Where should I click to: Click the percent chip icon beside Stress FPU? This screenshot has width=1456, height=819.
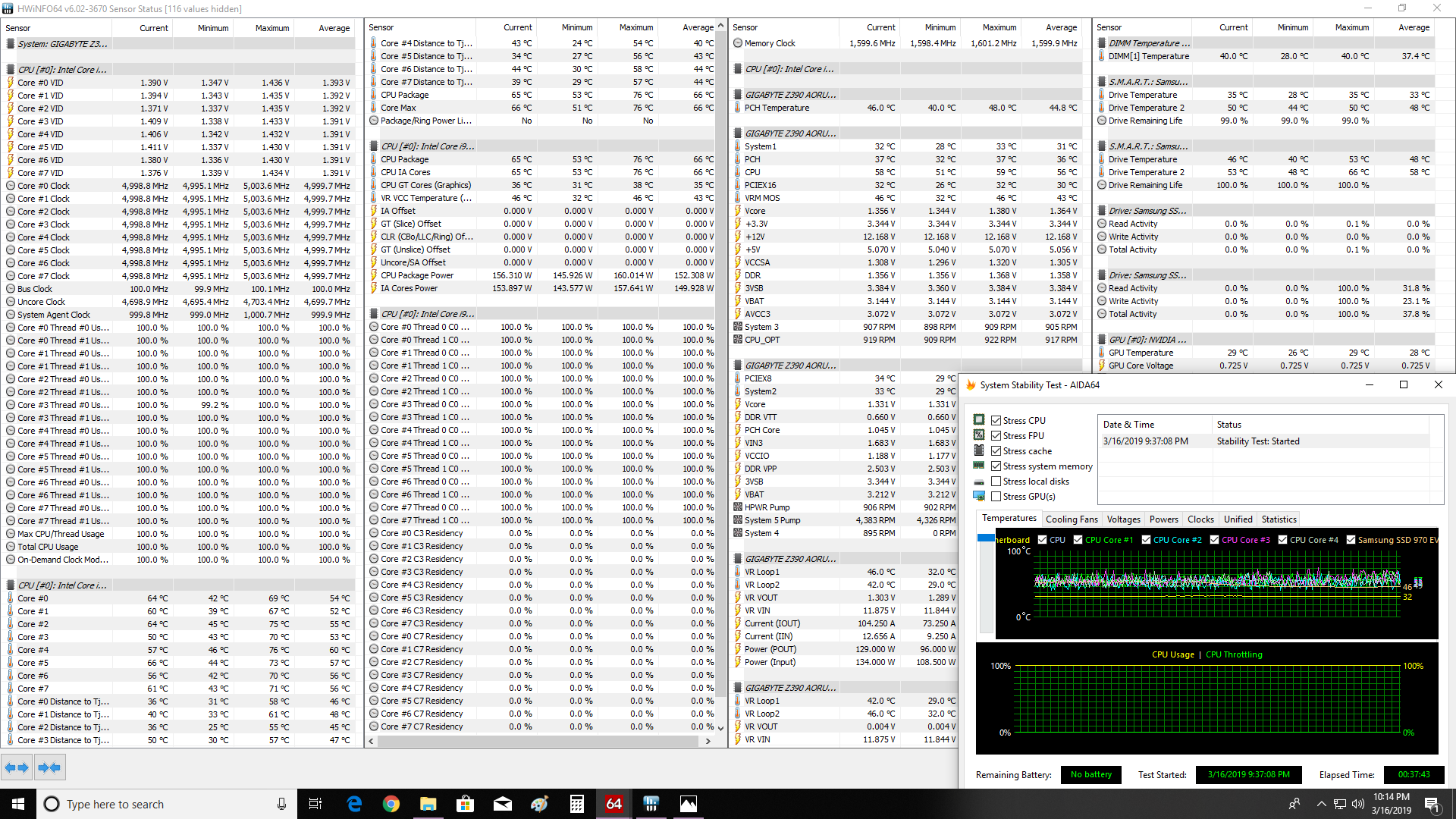[x=979, y=435]
